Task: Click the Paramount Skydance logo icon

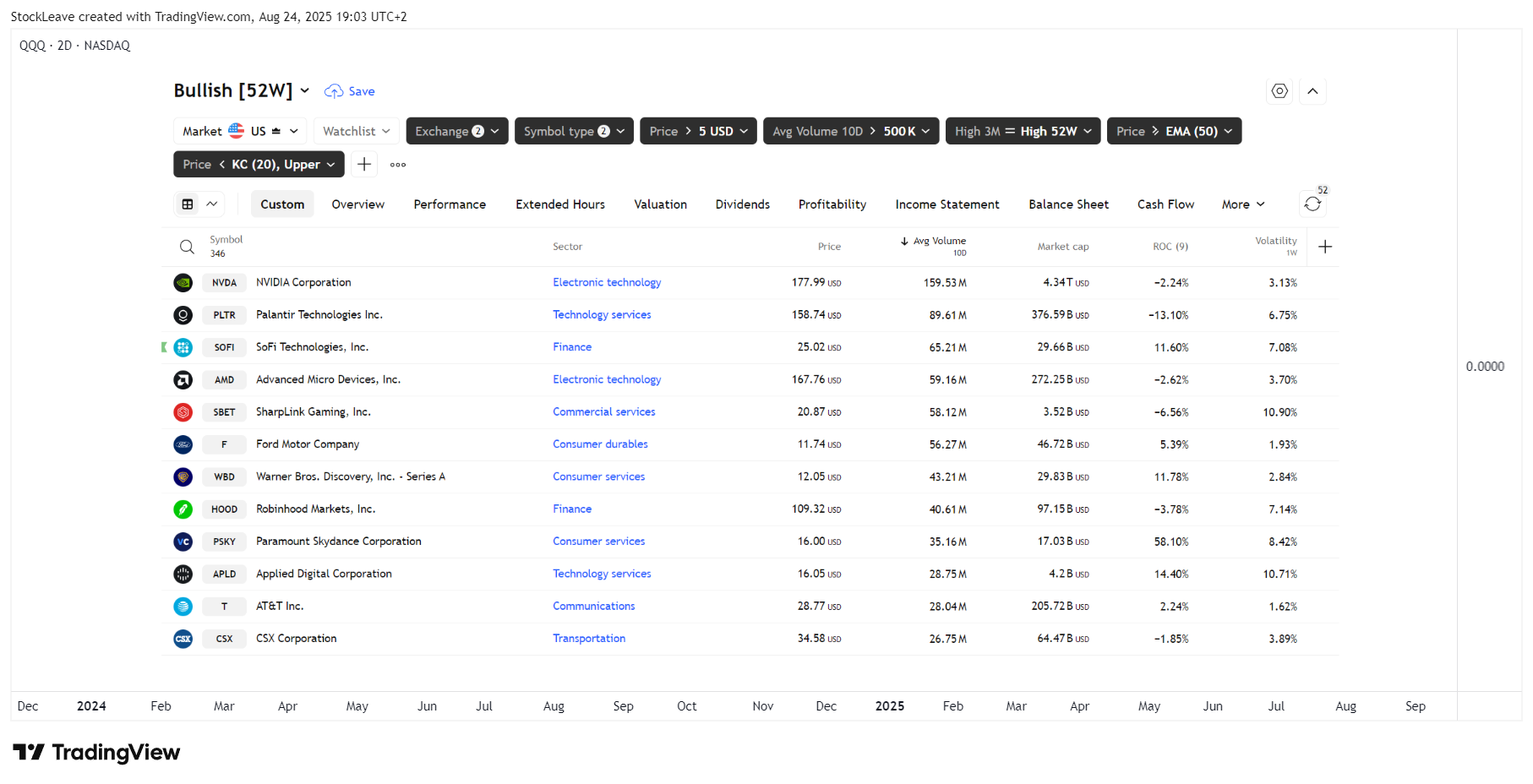Action: click(183, 542)
